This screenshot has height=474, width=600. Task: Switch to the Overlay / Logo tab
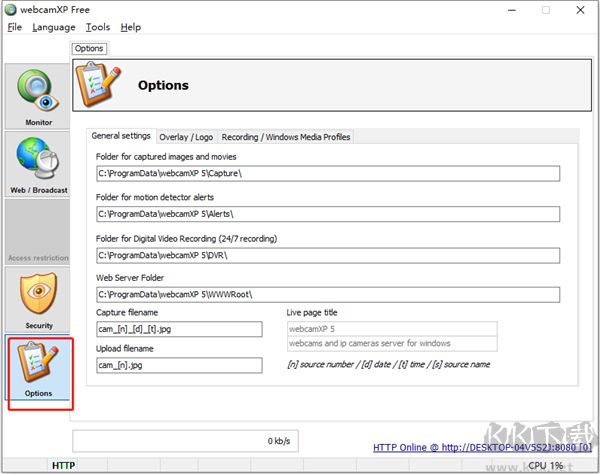coord(186,137)
